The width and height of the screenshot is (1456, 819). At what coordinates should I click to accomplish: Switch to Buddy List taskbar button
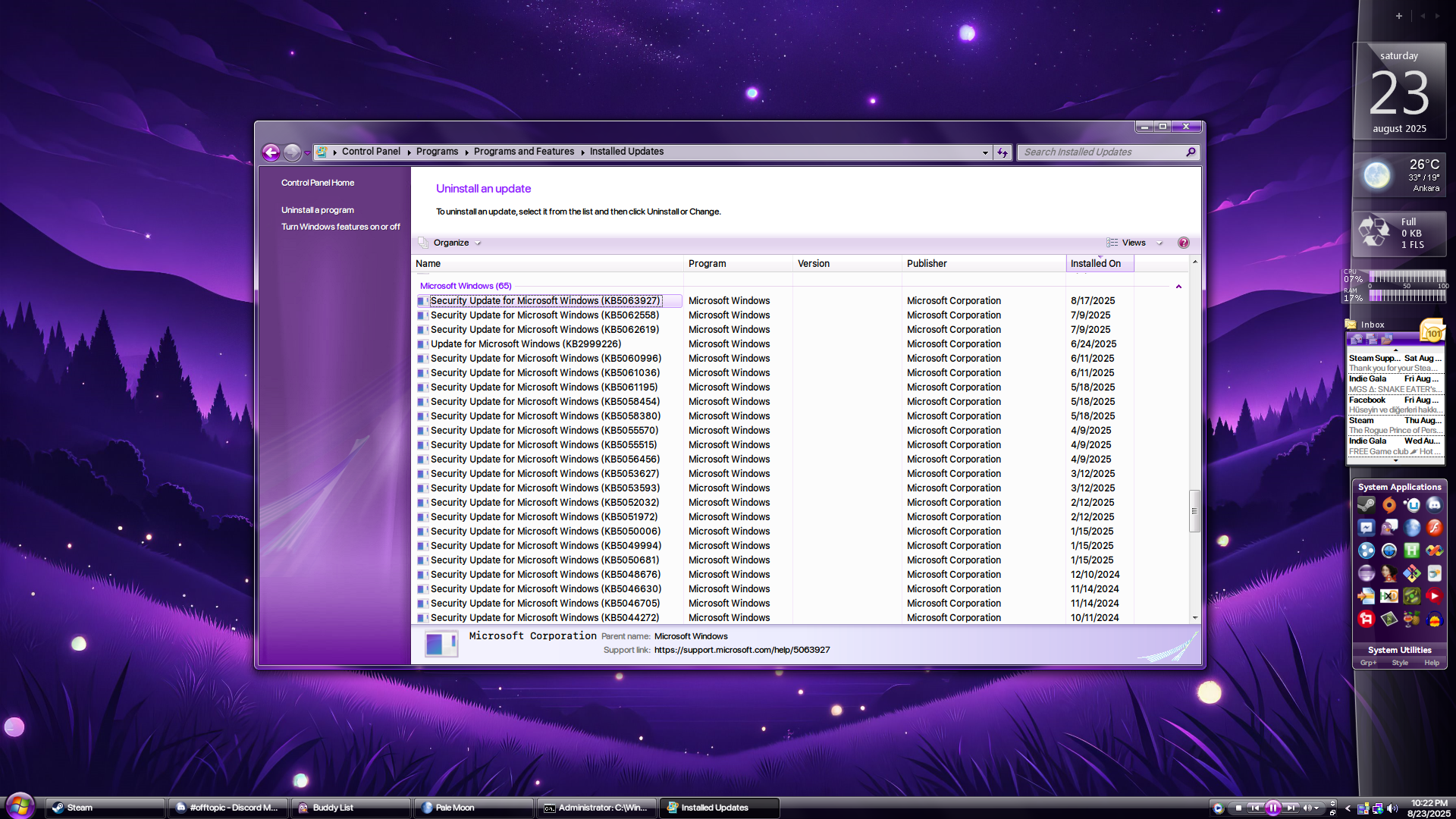352,808
